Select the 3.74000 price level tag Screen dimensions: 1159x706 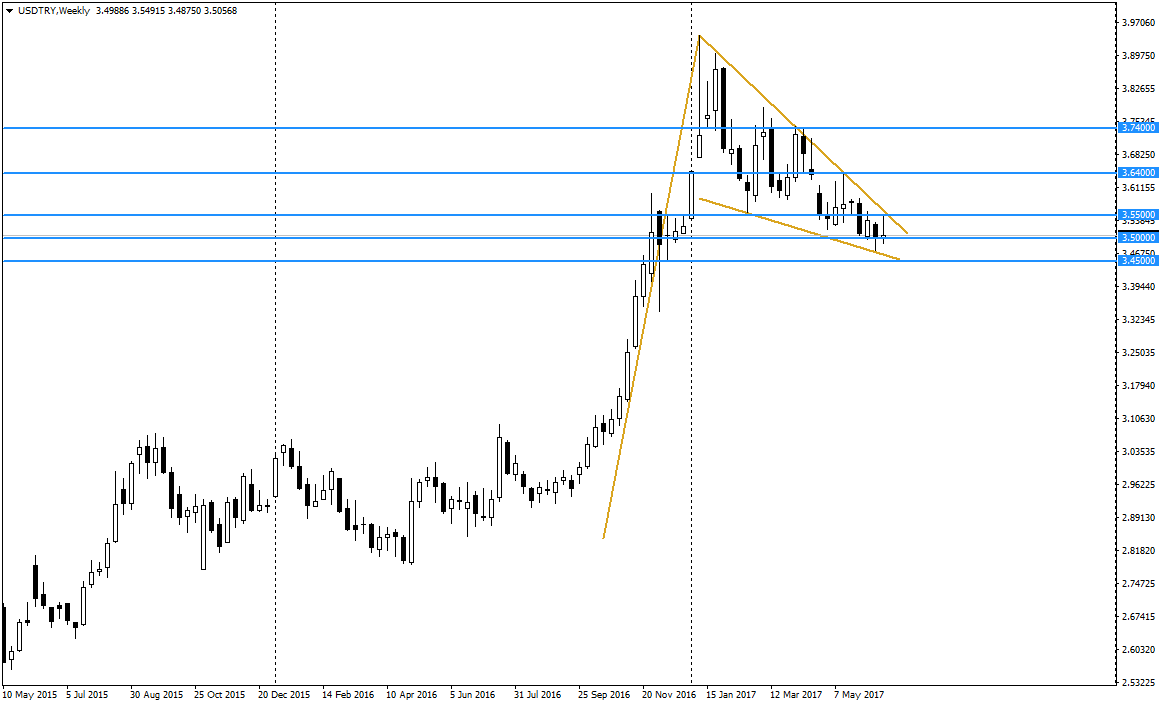click(1137, 128)
